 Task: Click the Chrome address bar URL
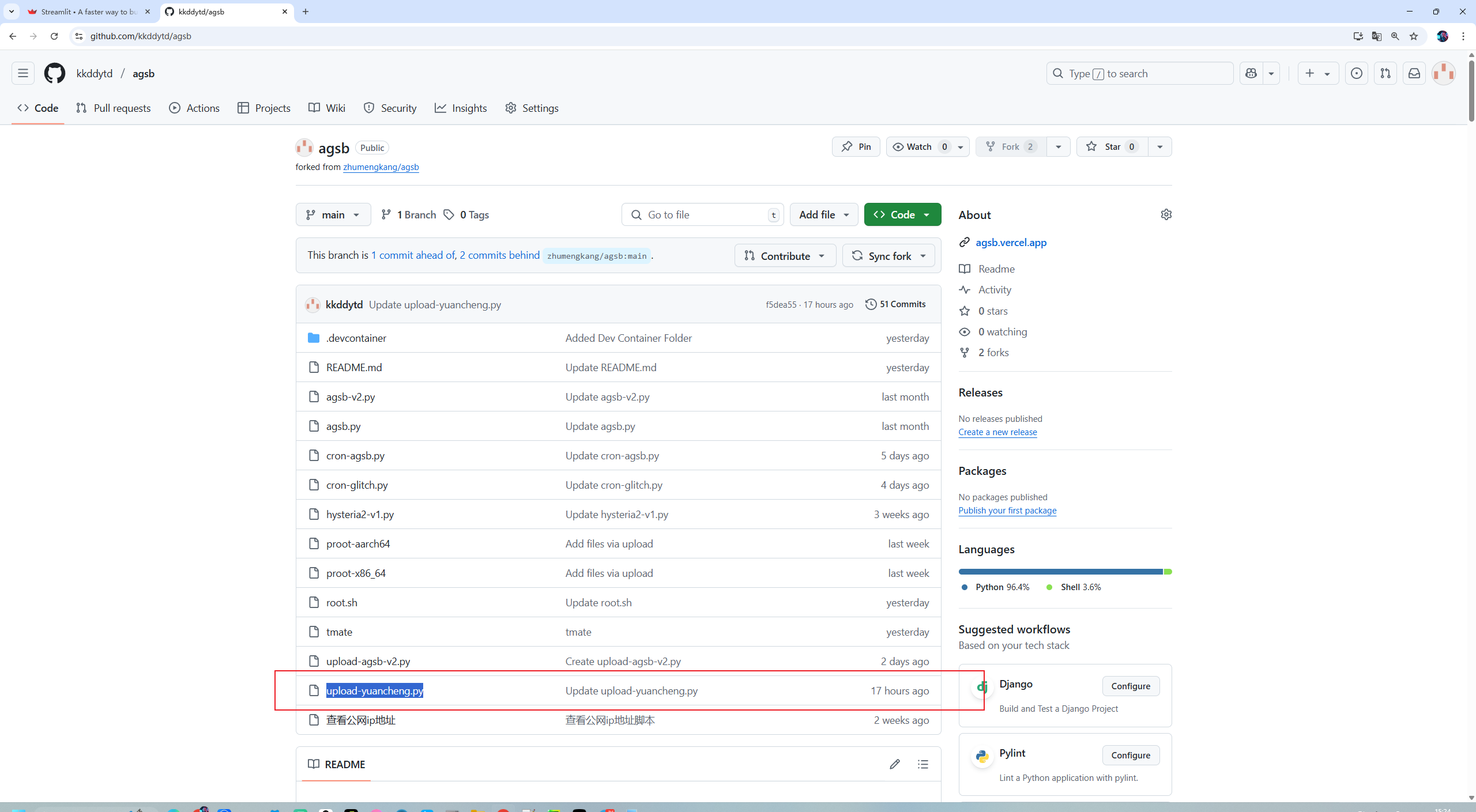pyautogui.click(x=141, y=36)
